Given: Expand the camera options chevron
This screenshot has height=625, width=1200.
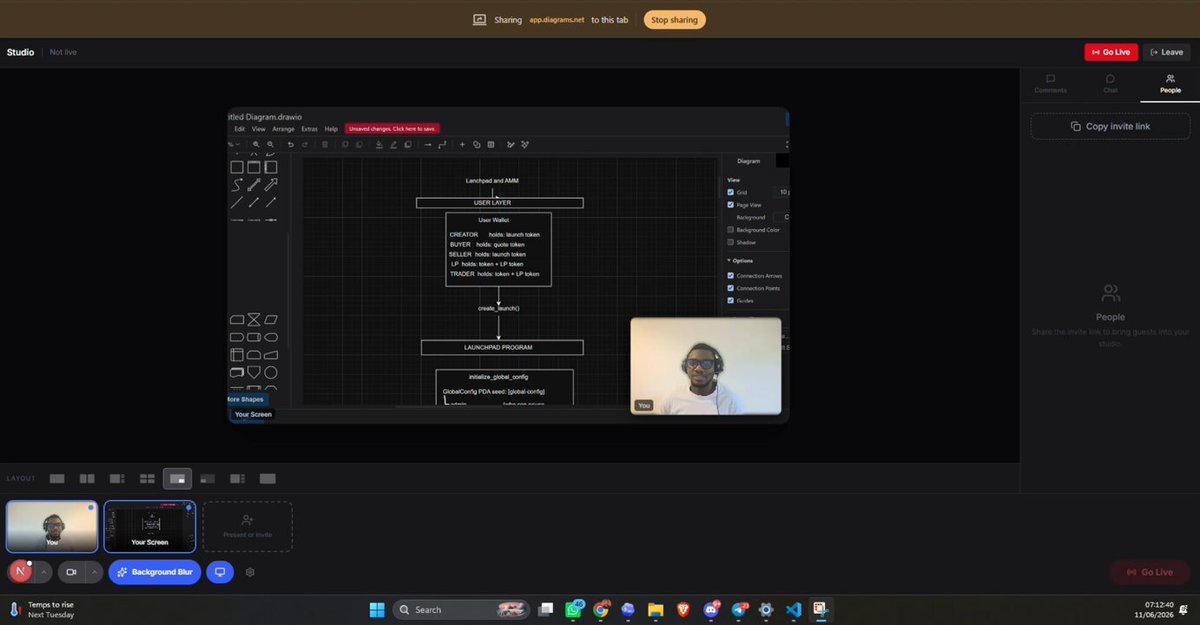Looking at the screenshot, I should (93, 572).
